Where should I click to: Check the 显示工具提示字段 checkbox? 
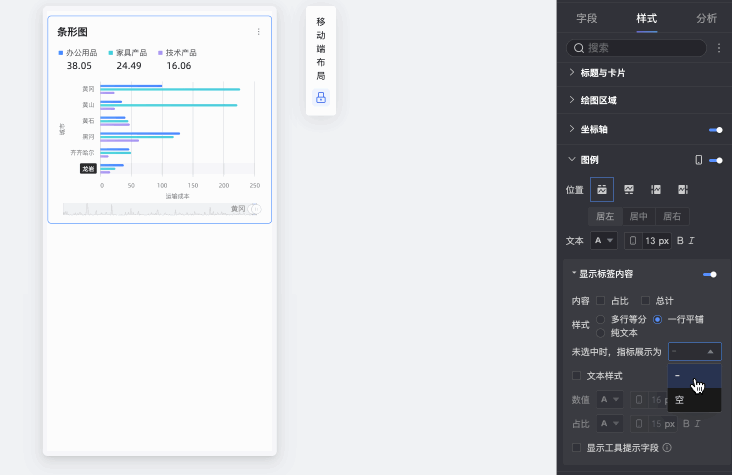point(577,447)
